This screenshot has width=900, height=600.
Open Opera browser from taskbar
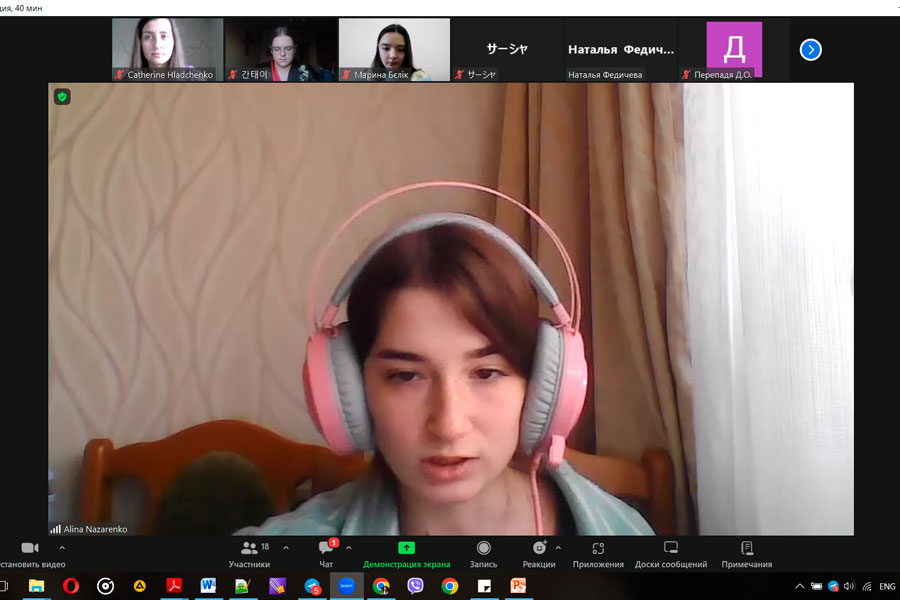(x=71, y=586)
